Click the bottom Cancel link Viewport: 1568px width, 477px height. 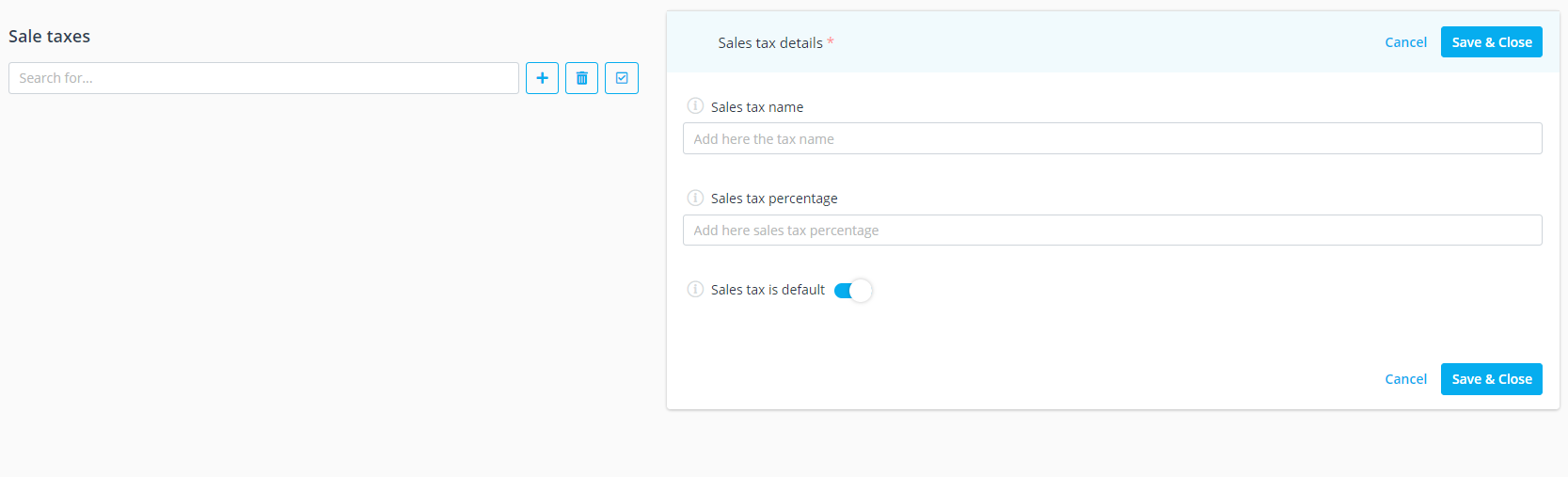[1405, 379]
